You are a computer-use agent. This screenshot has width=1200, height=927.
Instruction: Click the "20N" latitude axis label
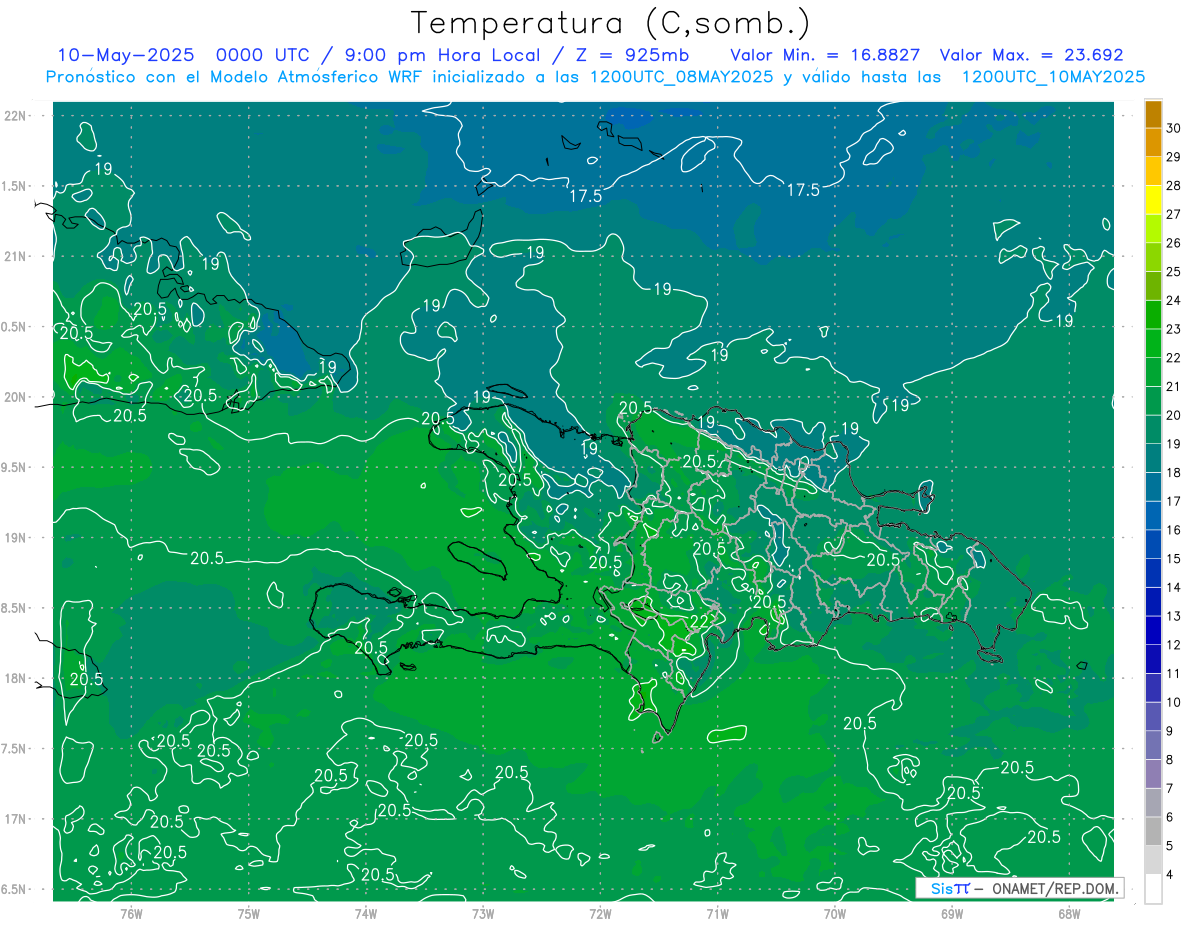tap(16, 397)
